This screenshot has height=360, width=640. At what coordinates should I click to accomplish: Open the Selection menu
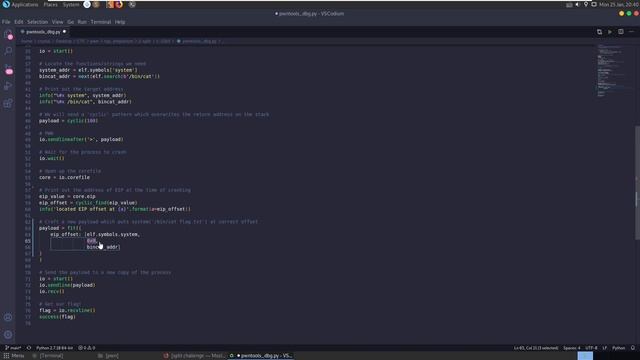[x=38, y=22]
